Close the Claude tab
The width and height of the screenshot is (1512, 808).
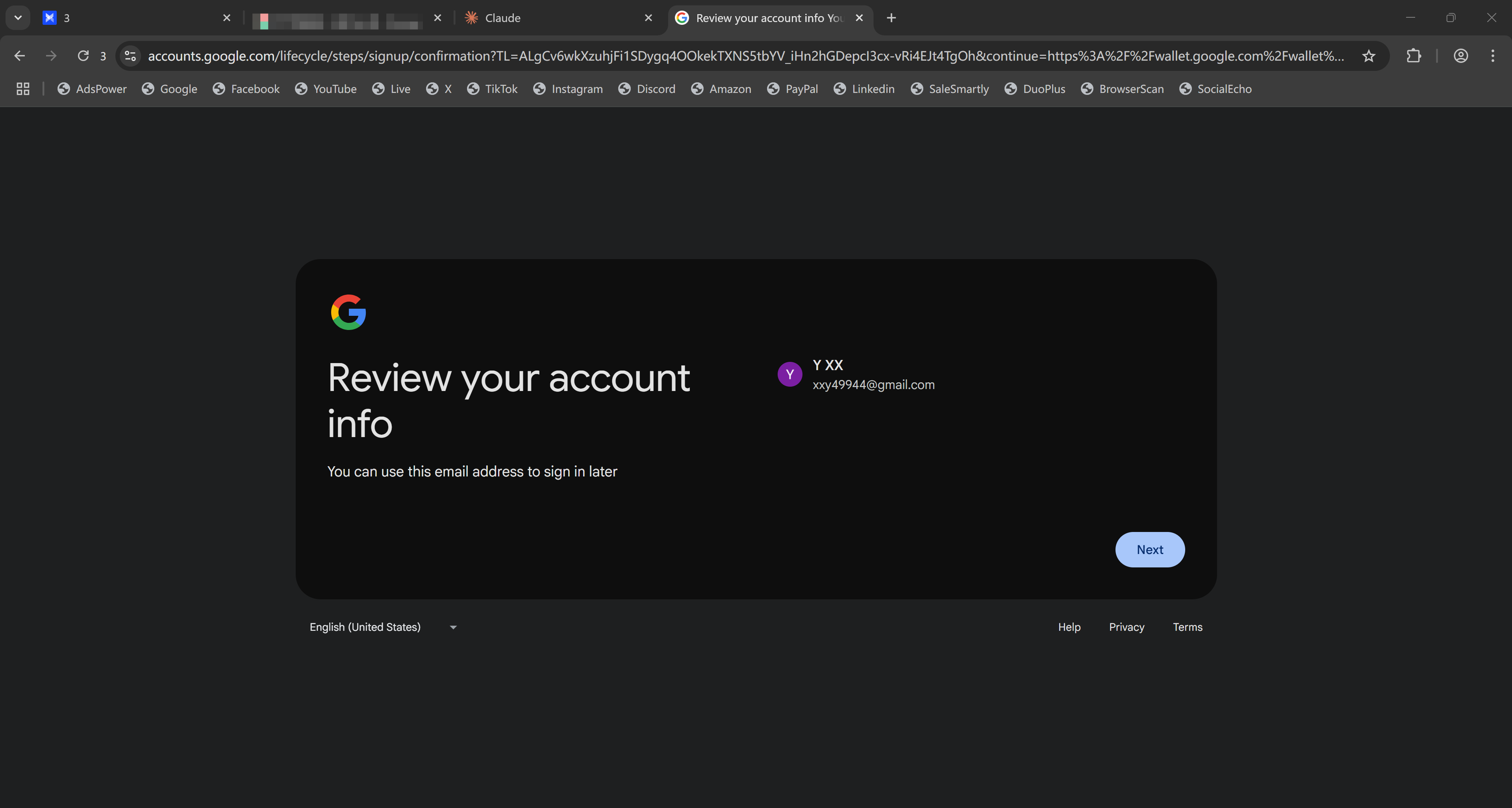(648, 18)
